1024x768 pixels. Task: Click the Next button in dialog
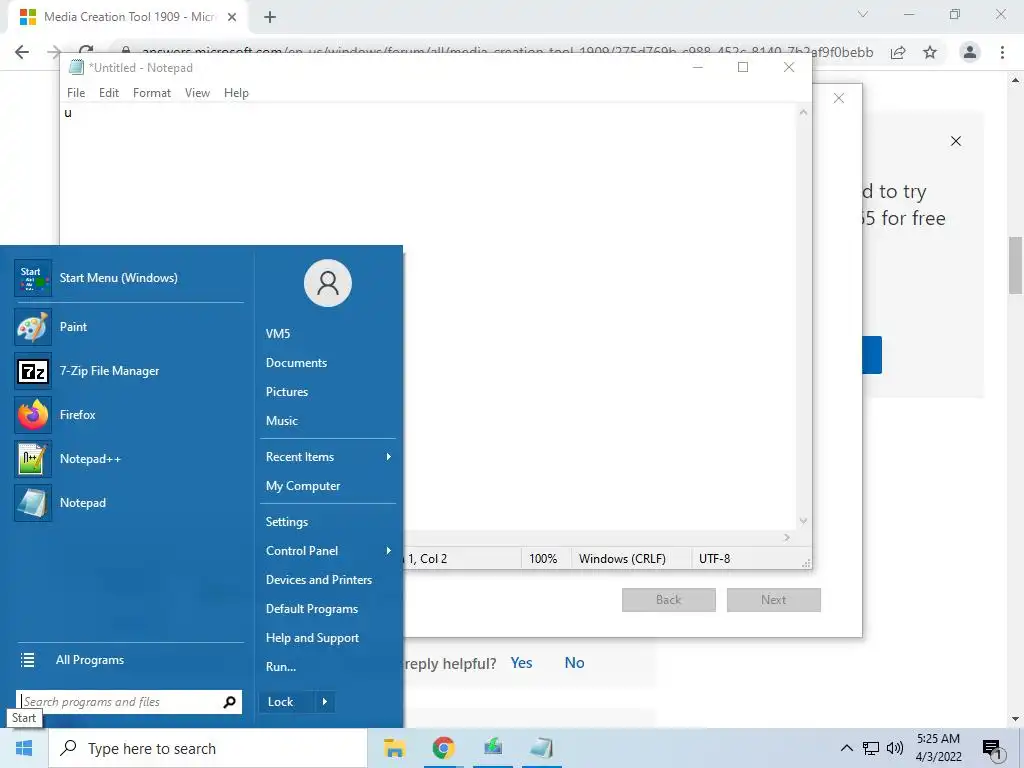(x=773, y=600)
